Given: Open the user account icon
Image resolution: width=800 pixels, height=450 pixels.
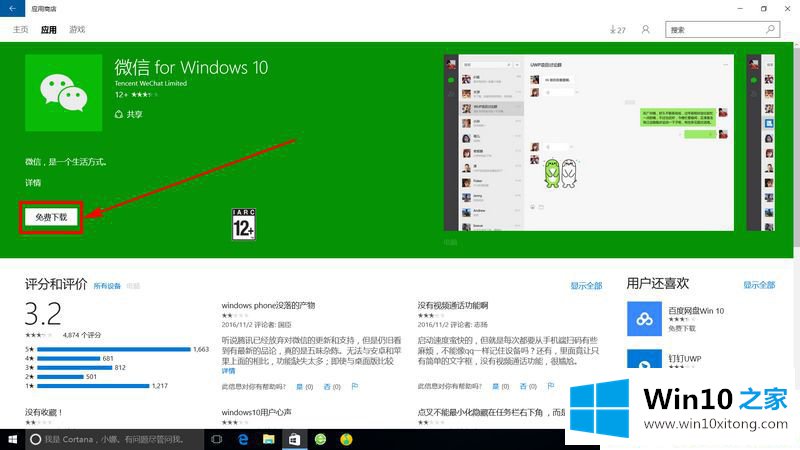Looking at the screenshot, I should [645, 30].
